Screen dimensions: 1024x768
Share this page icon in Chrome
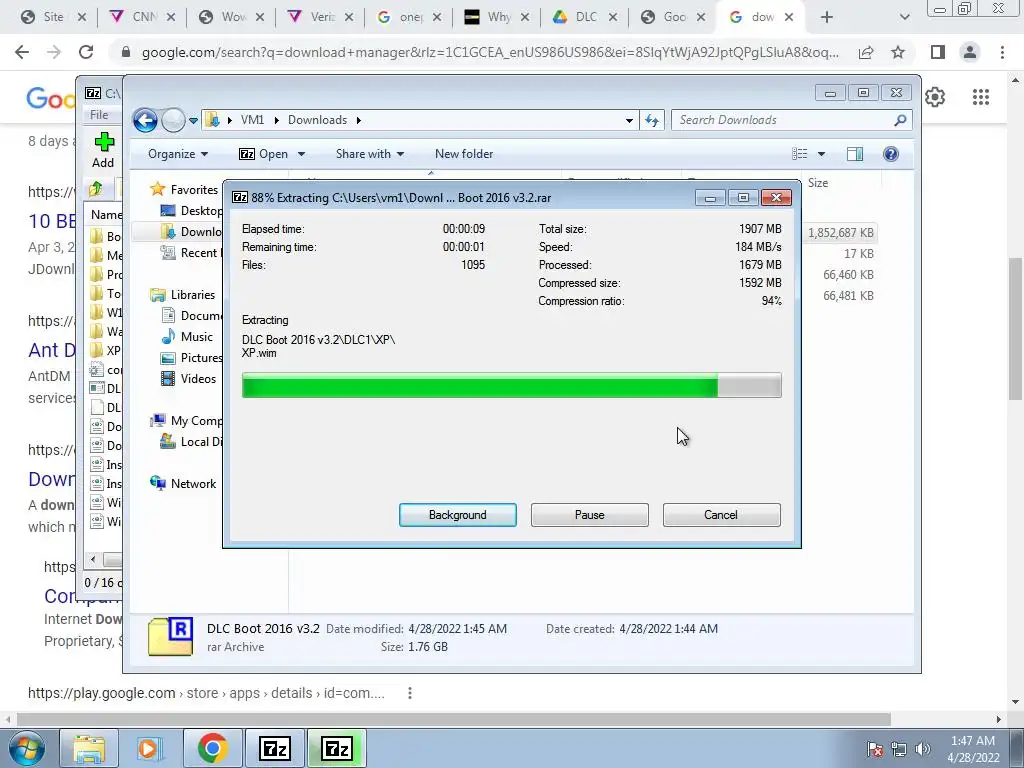(x=866, y=52)
